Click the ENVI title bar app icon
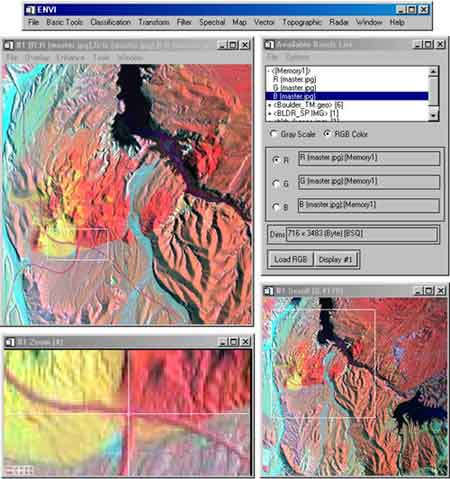 (x=30, y=10)
